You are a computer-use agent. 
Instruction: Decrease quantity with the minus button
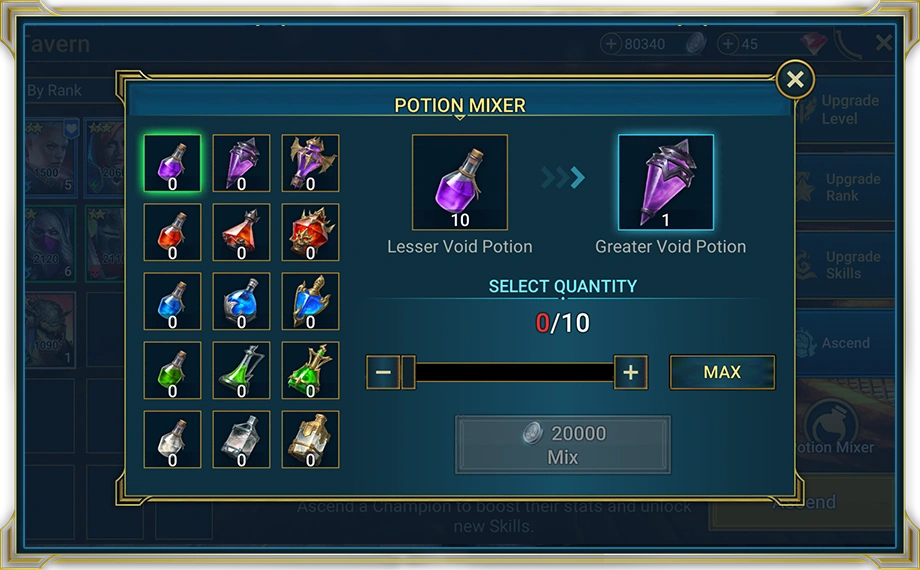point(383,372)
